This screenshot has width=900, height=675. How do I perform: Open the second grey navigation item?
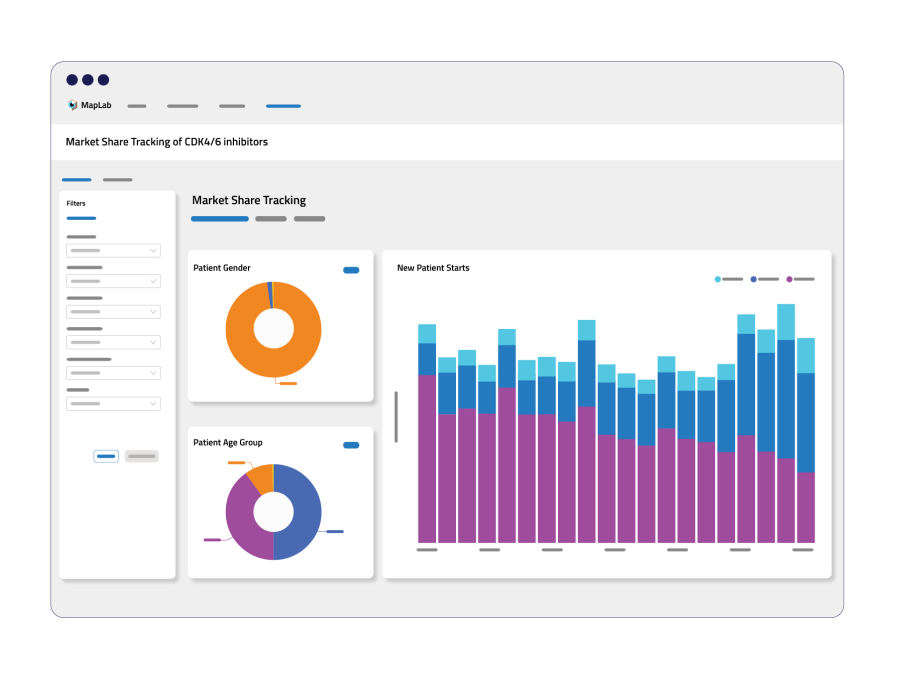[x=183, y=106]
